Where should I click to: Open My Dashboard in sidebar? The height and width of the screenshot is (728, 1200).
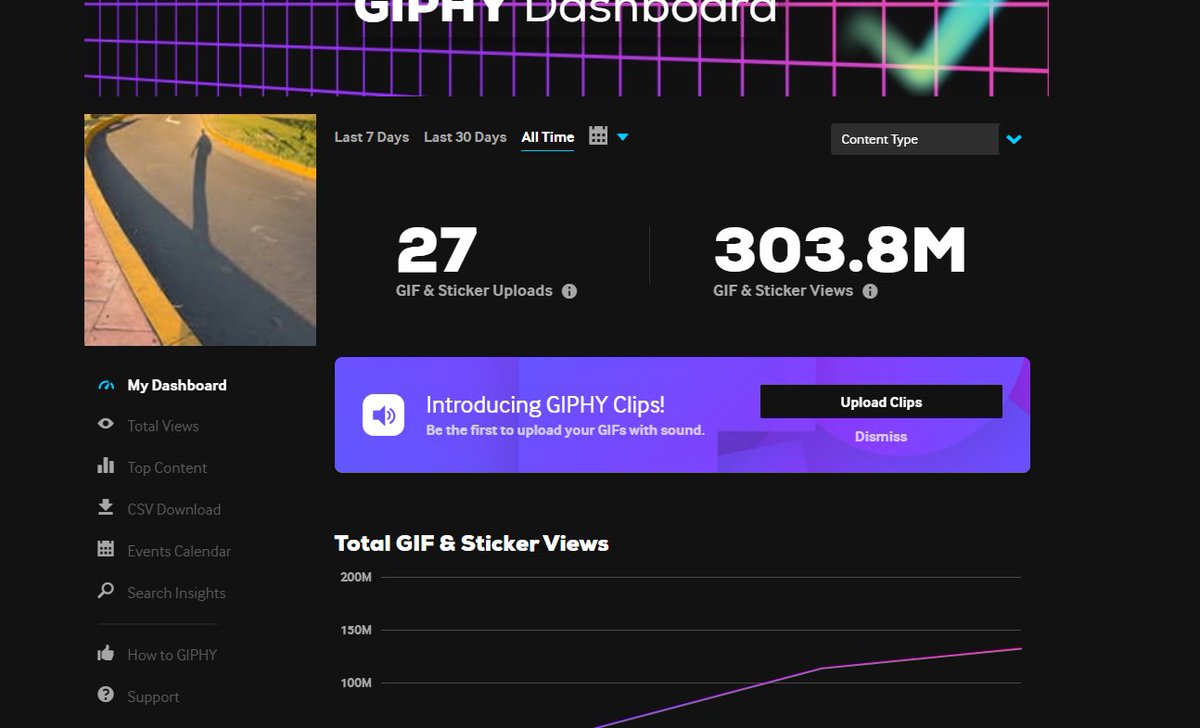point(177,385)
